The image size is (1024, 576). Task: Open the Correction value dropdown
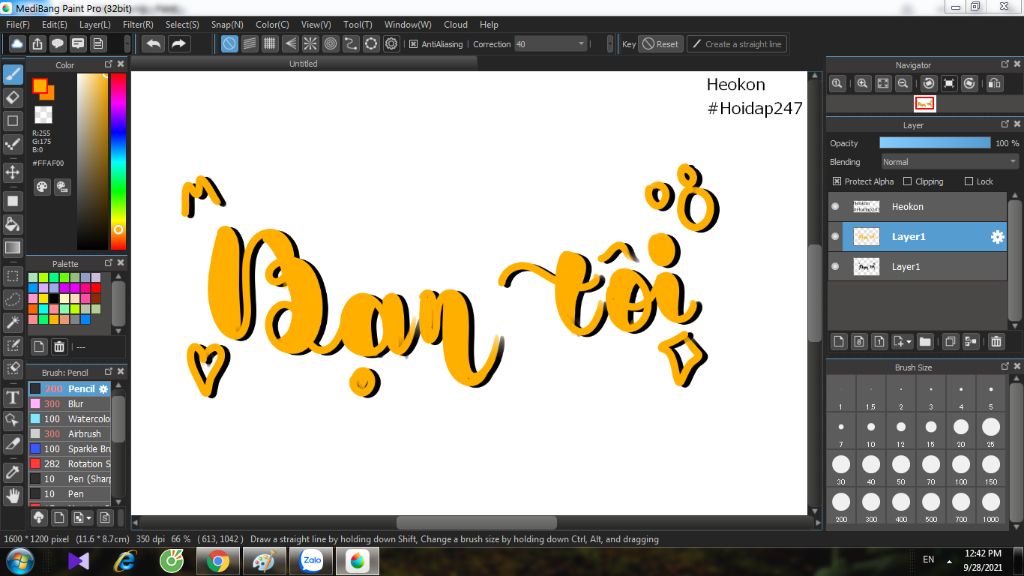(581, 44)
